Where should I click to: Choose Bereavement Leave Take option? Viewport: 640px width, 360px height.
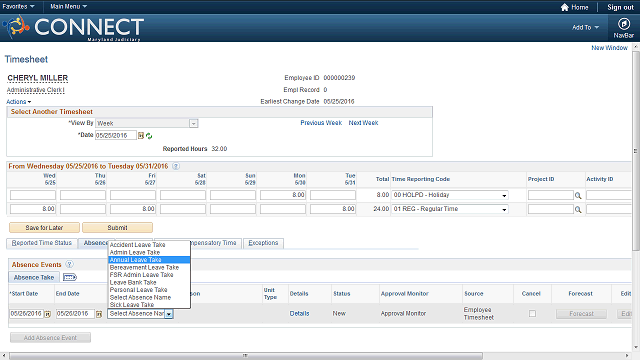149,267
